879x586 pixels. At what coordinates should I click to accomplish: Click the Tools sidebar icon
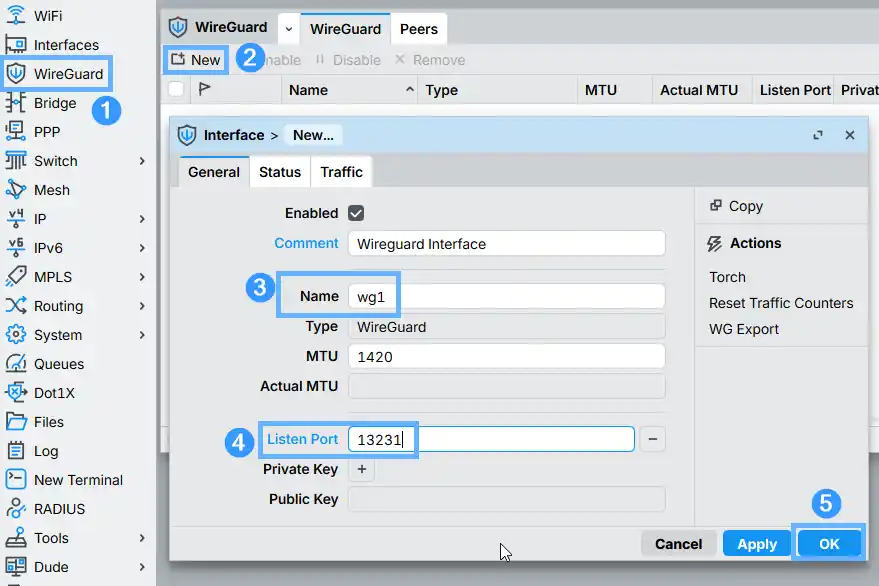click(16, 538)
